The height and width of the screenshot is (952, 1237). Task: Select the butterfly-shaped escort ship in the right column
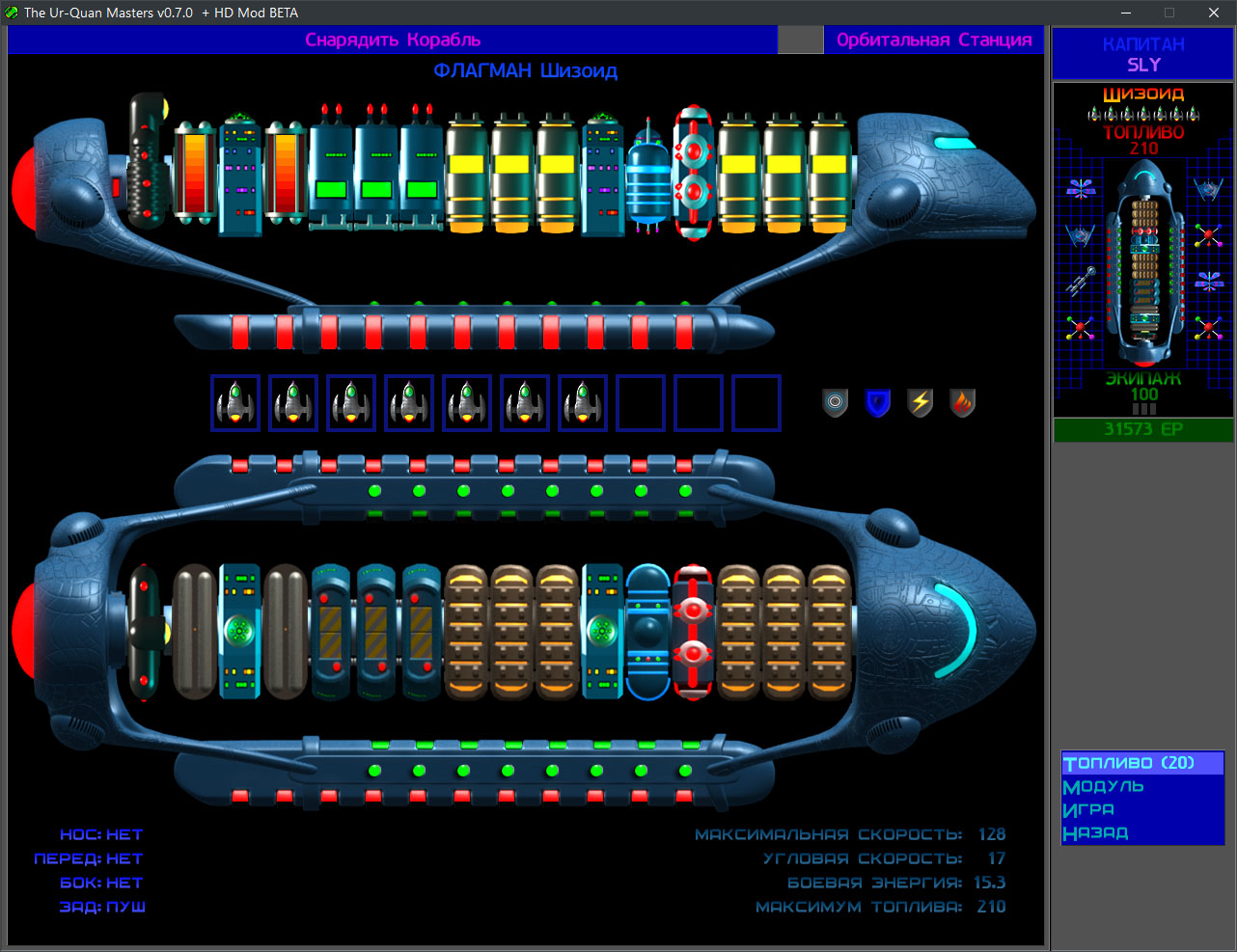(1208, 281)
